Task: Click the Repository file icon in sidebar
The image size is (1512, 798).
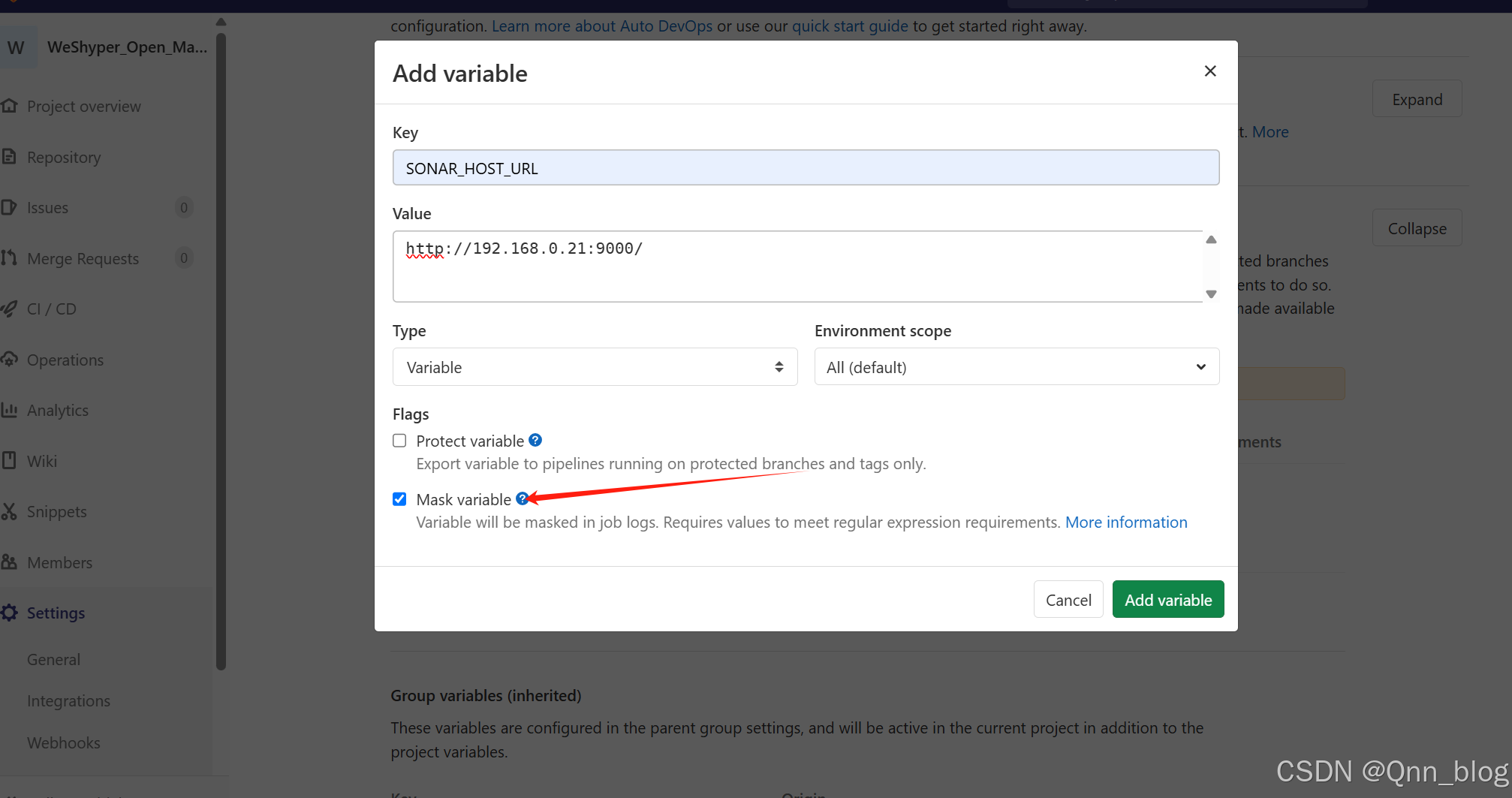Action: (x=9, y=156)
